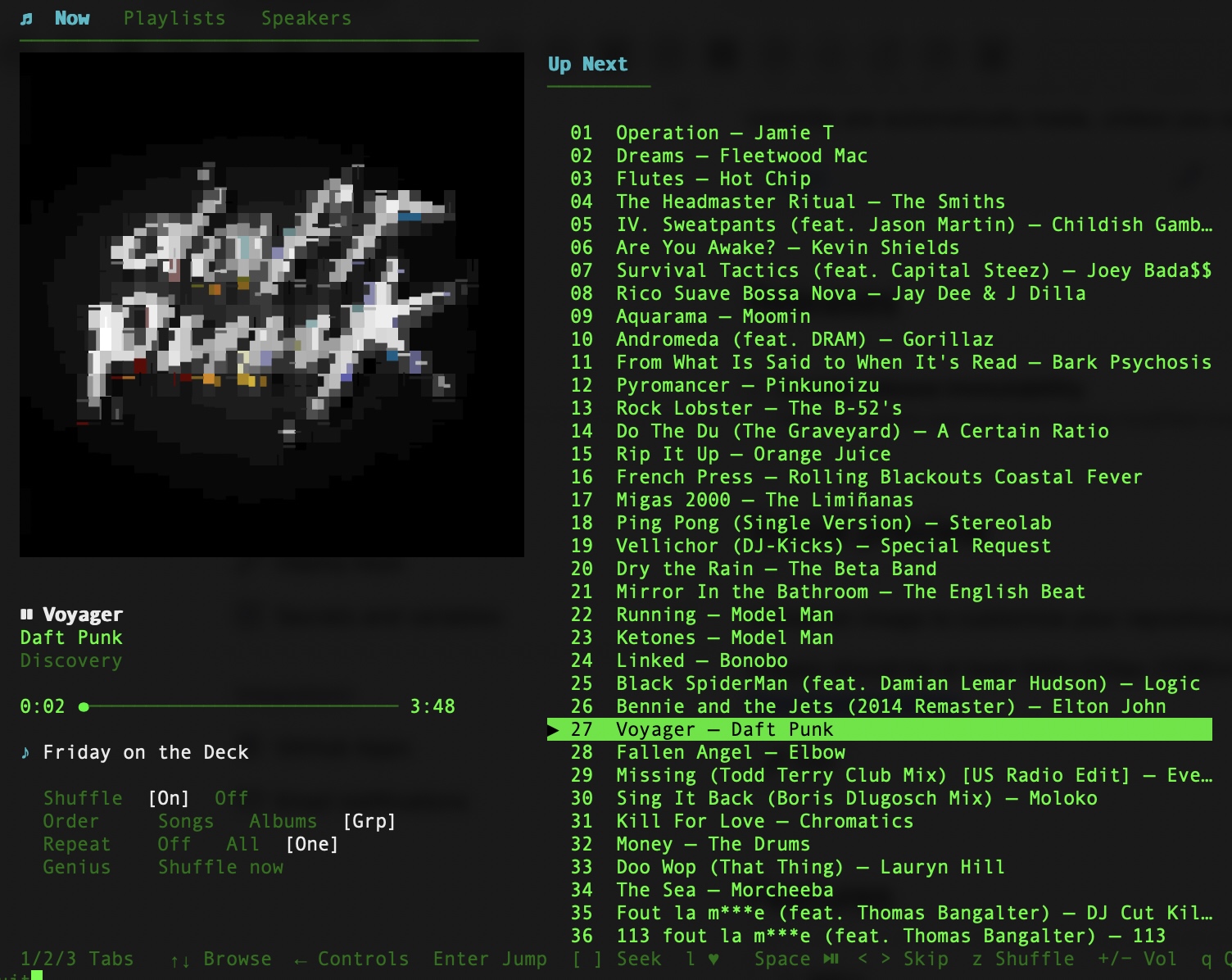Click the music note icon beside Now tab
Image resolution: width=1232 pixels, height=980 pixels.
(x=26, y=18)
